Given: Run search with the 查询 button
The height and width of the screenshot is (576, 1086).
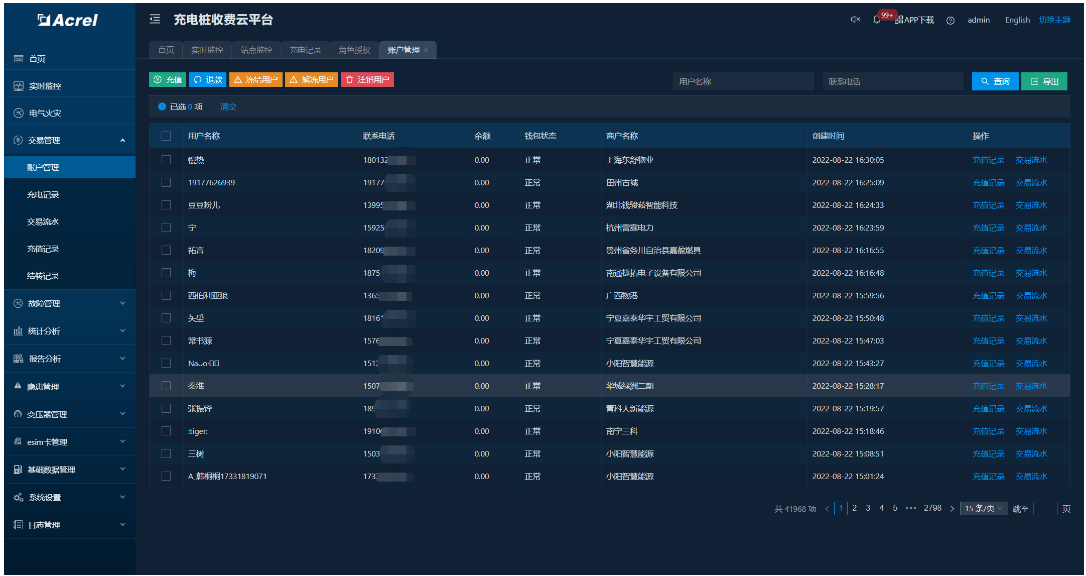Looking at the screenshot, I should [995, 81].
